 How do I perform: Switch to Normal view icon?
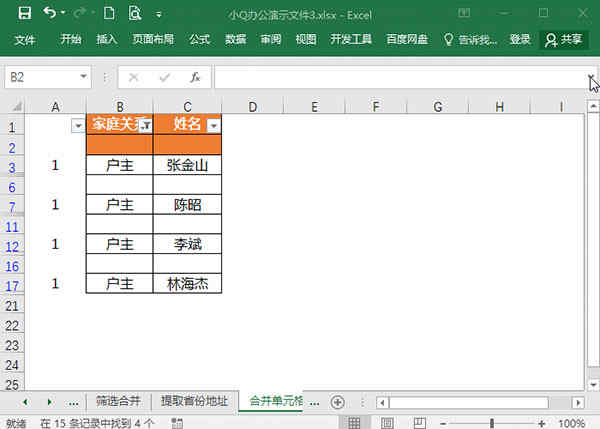tap(354, 423)
